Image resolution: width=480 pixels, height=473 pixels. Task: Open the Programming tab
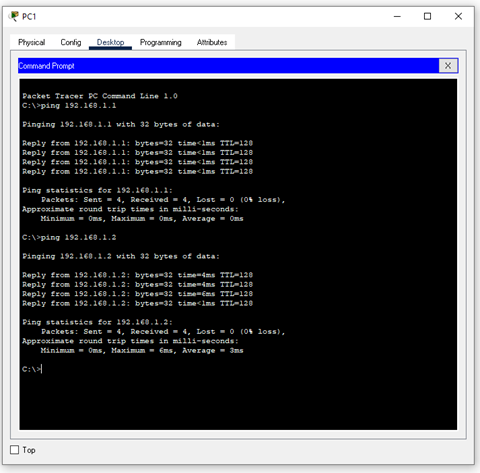161,42
